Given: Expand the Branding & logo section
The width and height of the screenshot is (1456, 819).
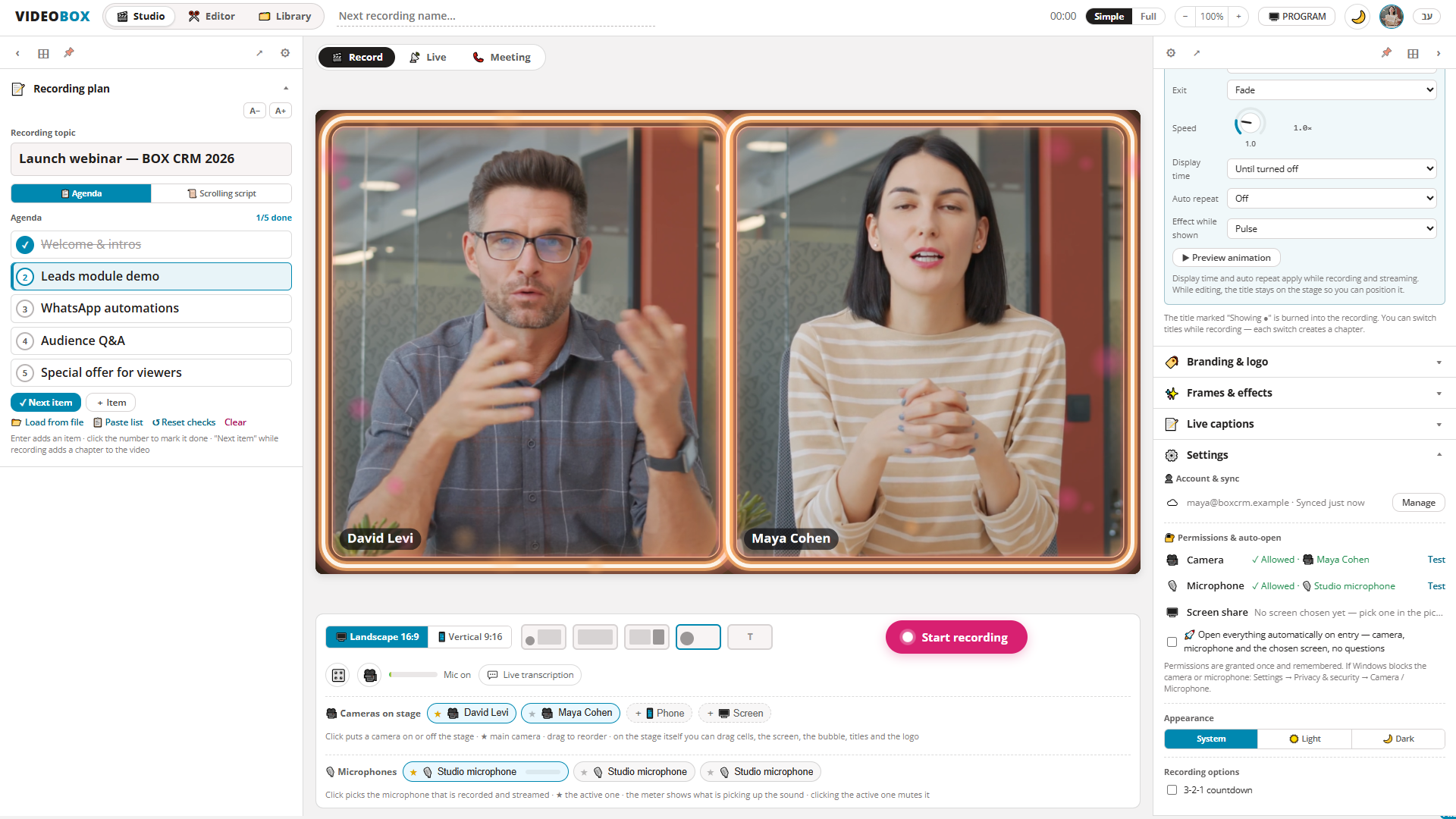Looking at the screenshot, I should click(x=1304, y=362).
